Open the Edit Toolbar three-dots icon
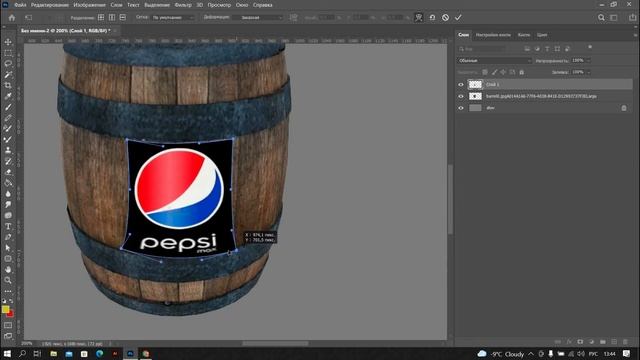 8,291
